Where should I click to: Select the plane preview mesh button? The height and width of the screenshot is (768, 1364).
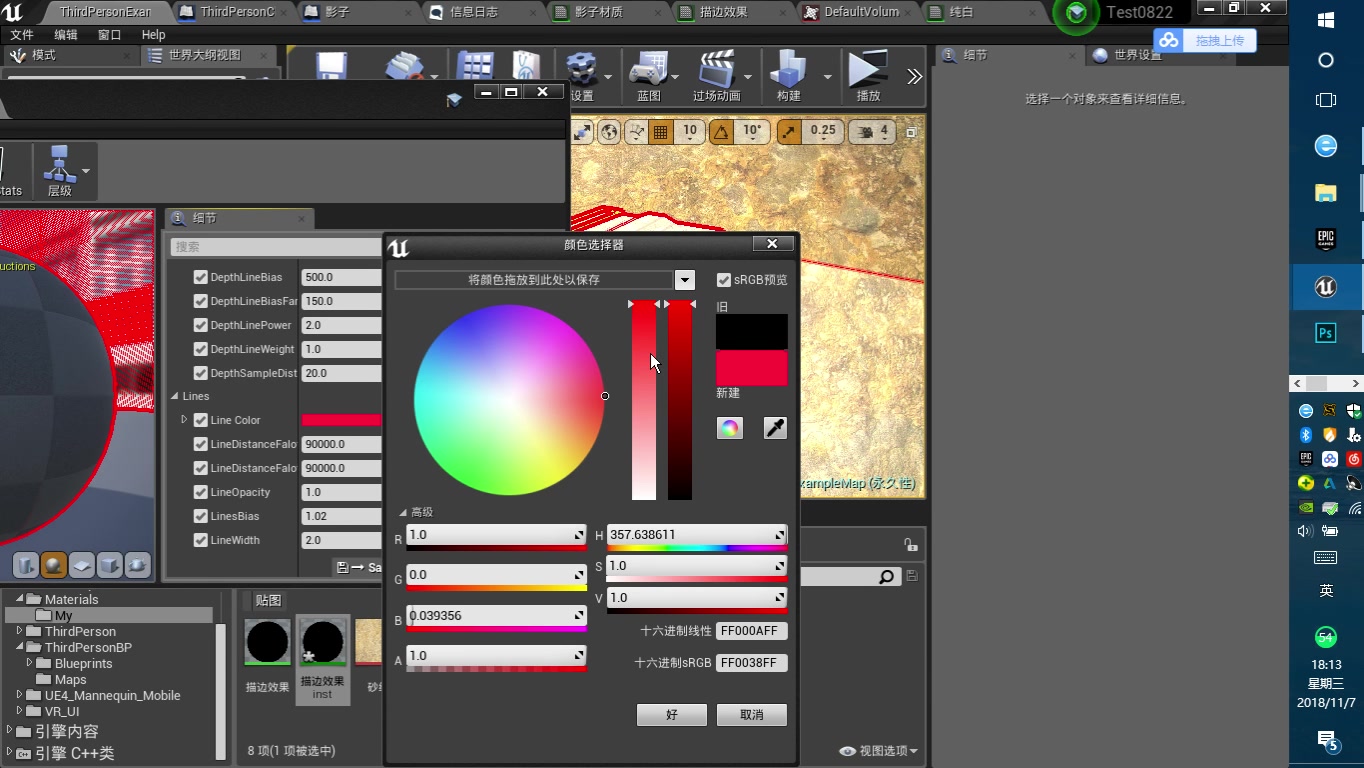82,565
